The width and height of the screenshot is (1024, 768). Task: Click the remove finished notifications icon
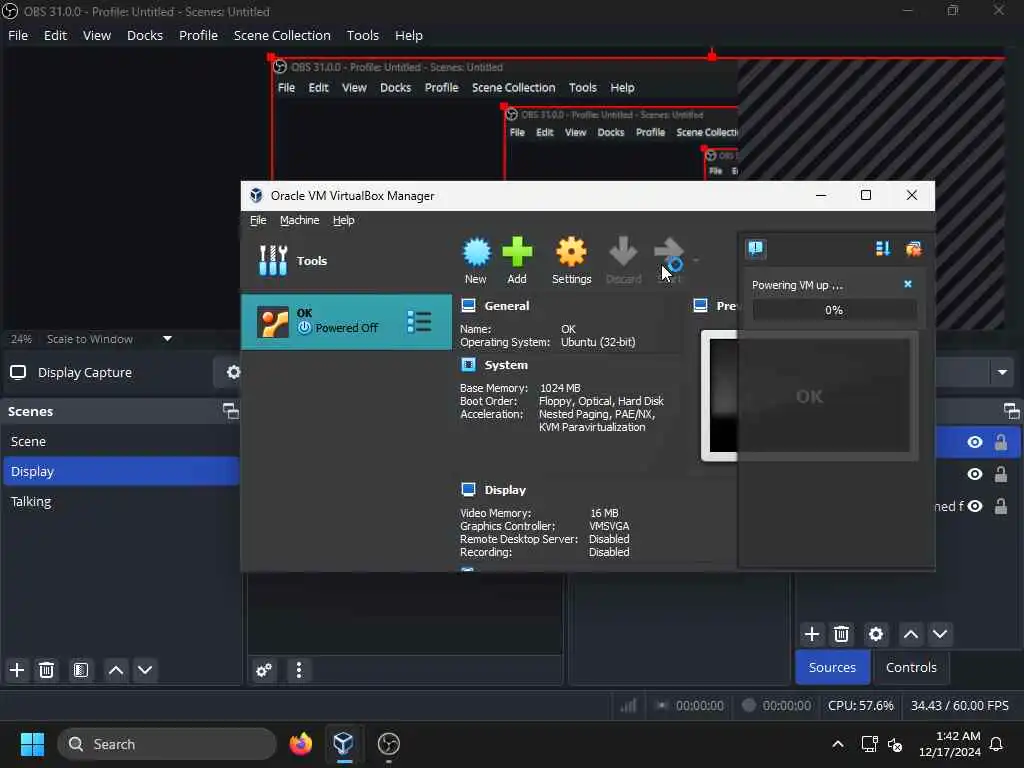914,248
